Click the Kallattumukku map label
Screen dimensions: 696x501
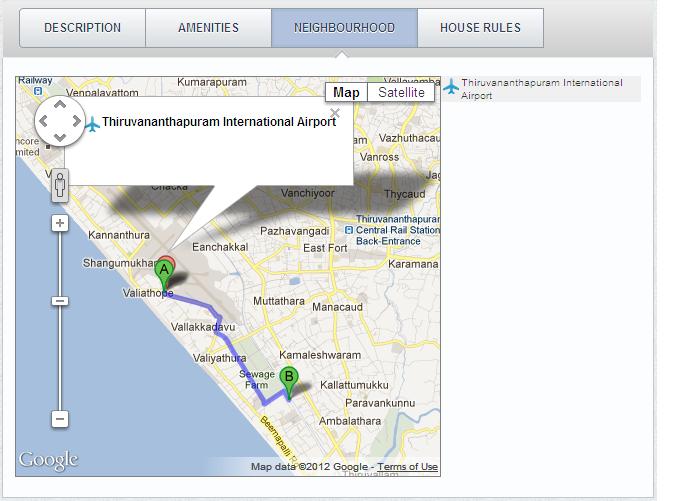point(354,385)
